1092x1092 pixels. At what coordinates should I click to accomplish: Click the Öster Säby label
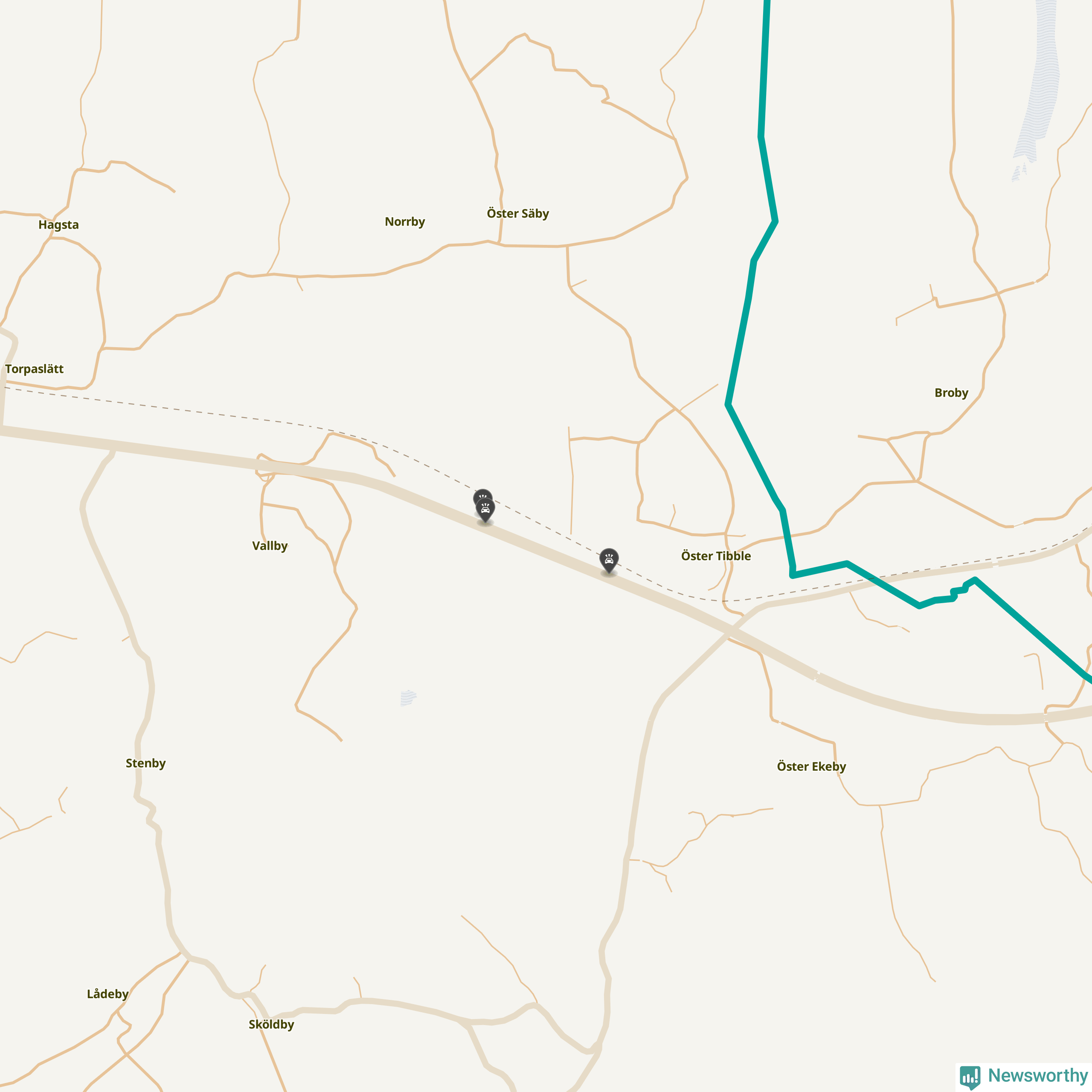click(x=518, y=213)
